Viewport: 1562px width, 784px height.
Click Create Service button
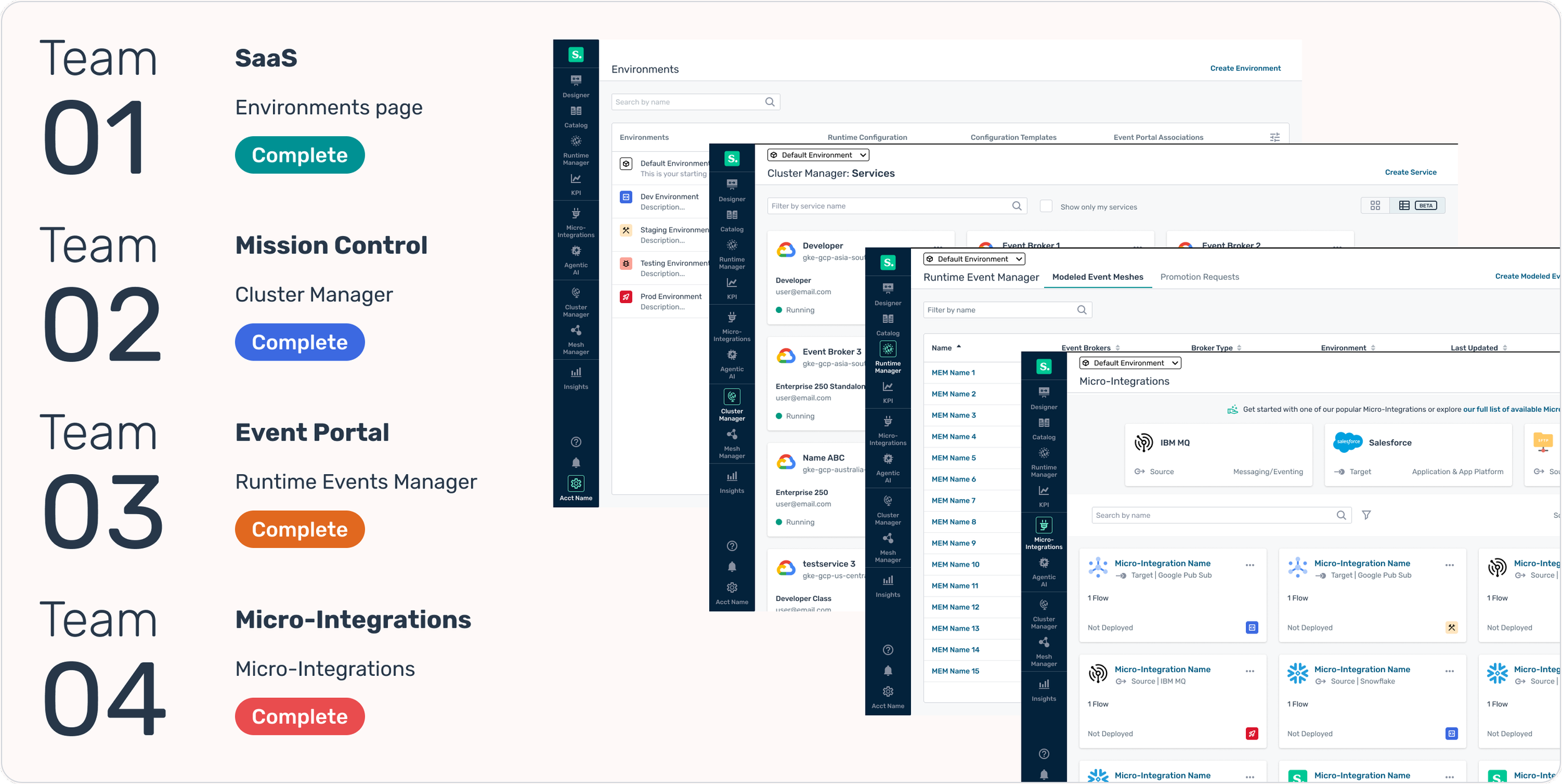1410,172
